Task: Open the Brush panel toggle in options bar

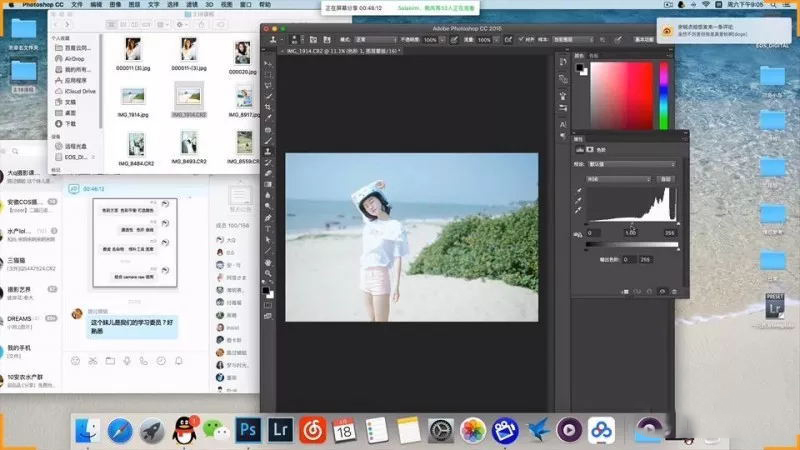Action: pyautogui.click(x=313, y=40)
